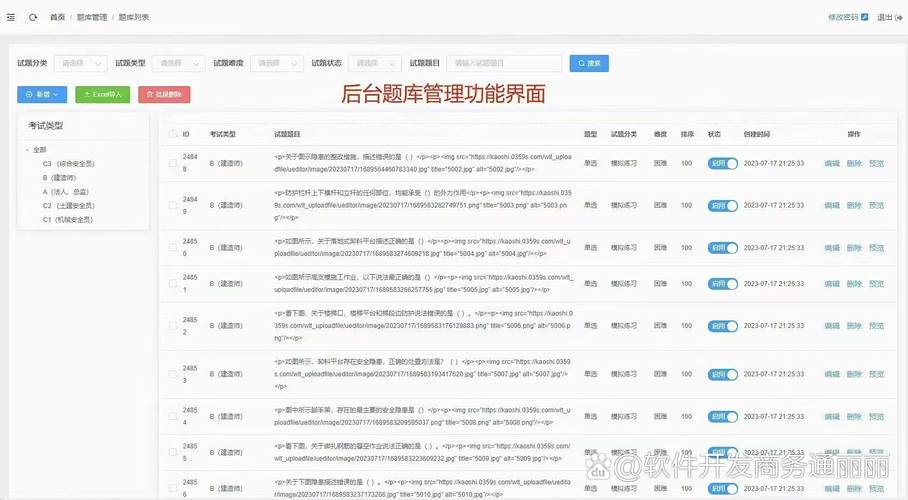Click the 考试类型 column header
This screenshot has width=908, height=500.
[222, 134]
